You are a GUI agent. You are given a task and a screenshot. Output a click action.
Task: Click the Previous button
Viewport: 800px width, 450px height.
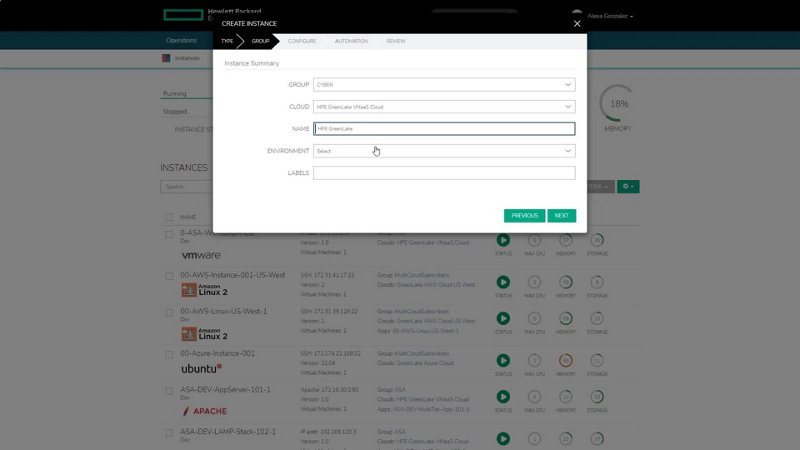(x=524, y=216)
